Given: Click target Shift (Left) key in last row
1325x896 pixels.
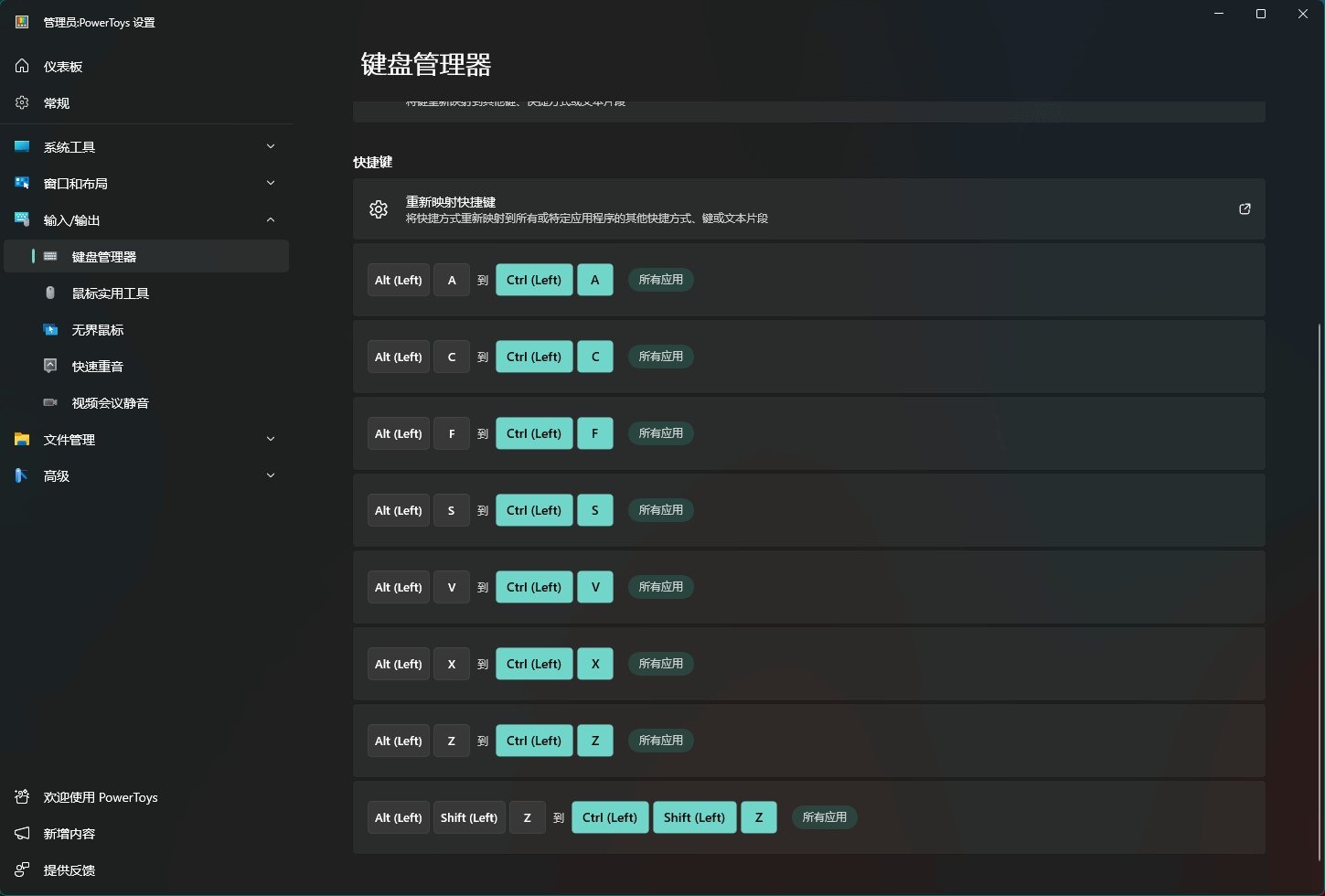Looking at the screenshot, I should click(x=695, y=817).
